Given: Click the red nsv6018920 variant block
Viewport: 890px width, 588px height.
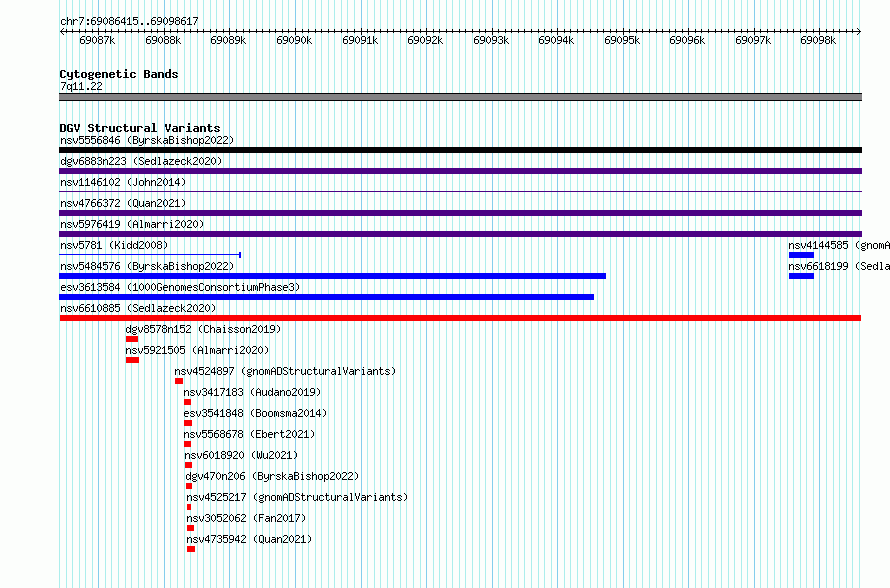Looking at the screenshot, I should [x=188, y=465].
